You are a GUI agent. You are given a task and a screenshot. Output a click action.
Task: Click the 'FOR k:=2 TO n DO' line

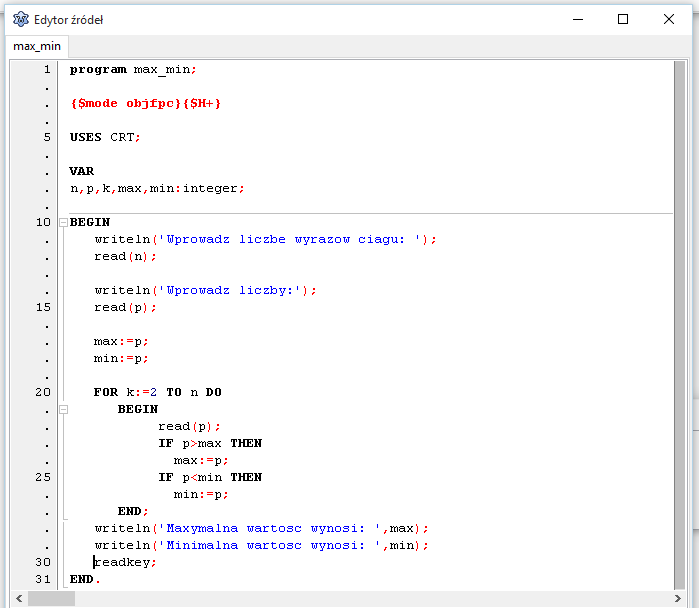coord(158,392)
